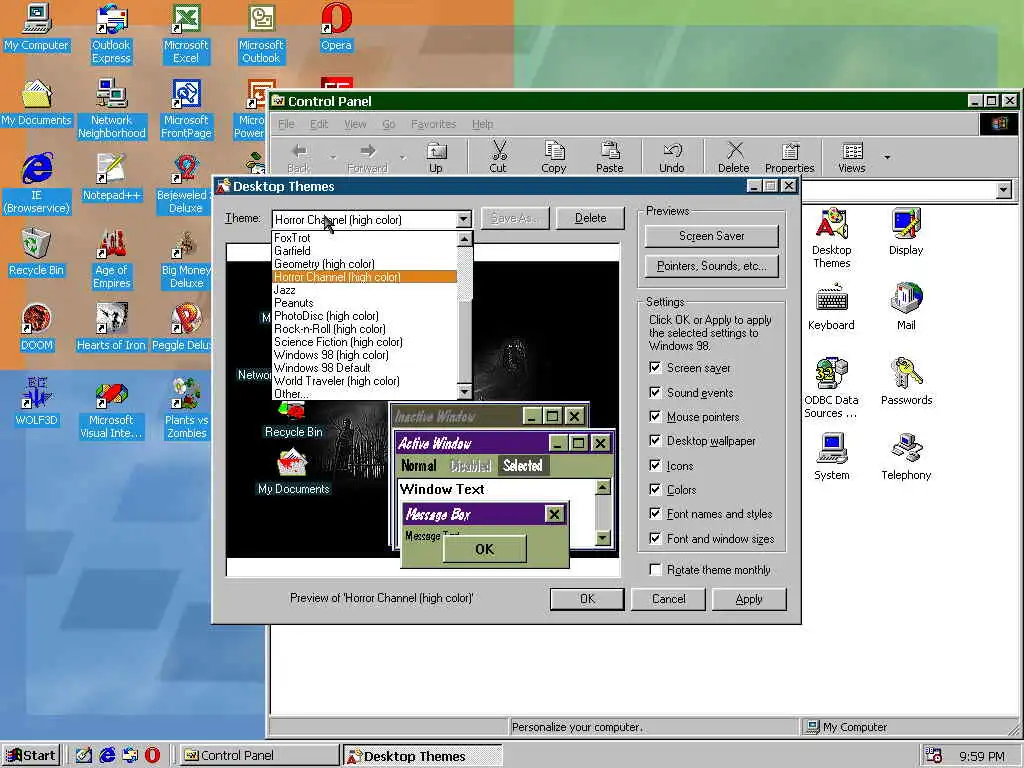Open the System icon in Control Panel

click(831, 456)
